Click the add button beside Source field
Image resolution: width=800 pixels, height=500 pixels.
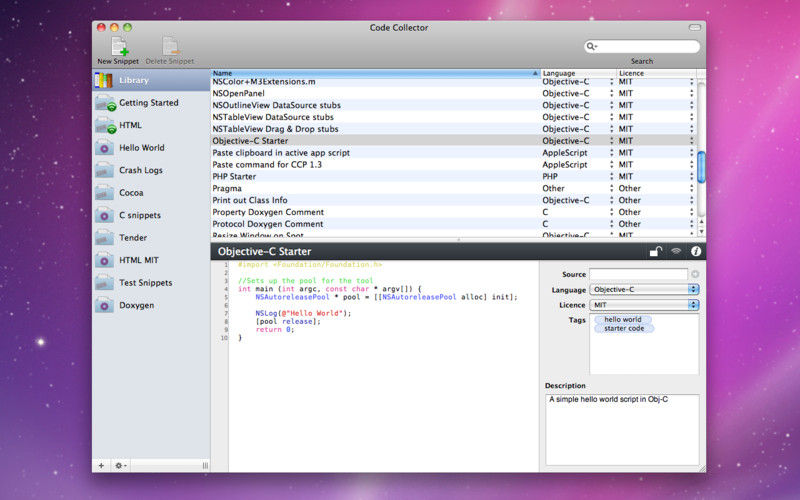[695, 274]
